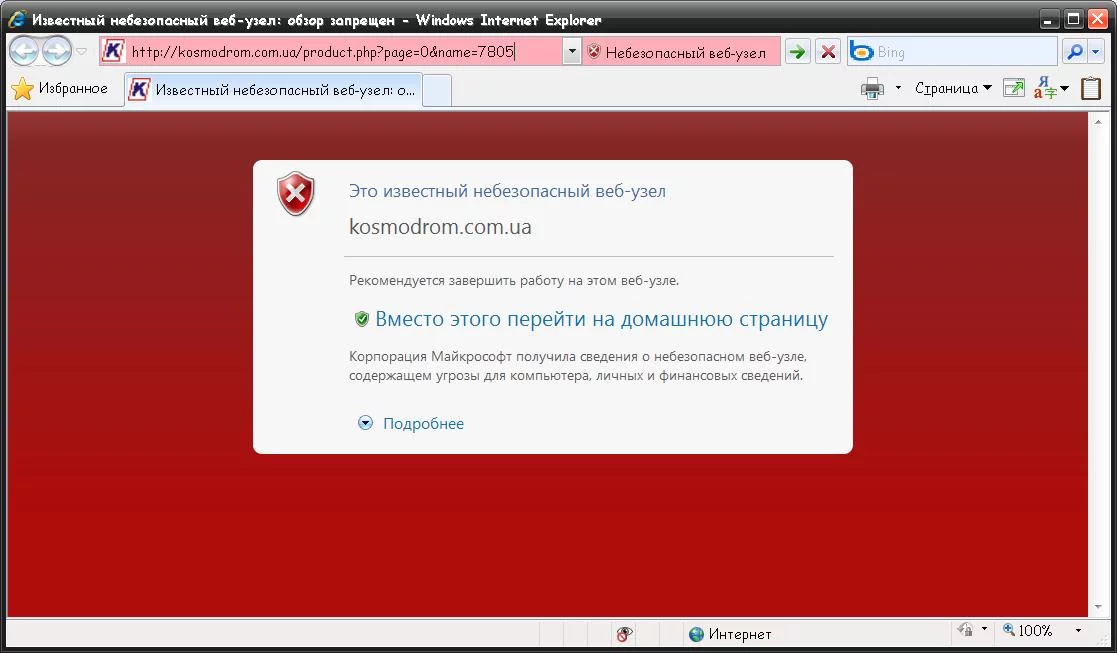Click the privacy eye status bar icon
1117x653 pixels.
[624, 633]
